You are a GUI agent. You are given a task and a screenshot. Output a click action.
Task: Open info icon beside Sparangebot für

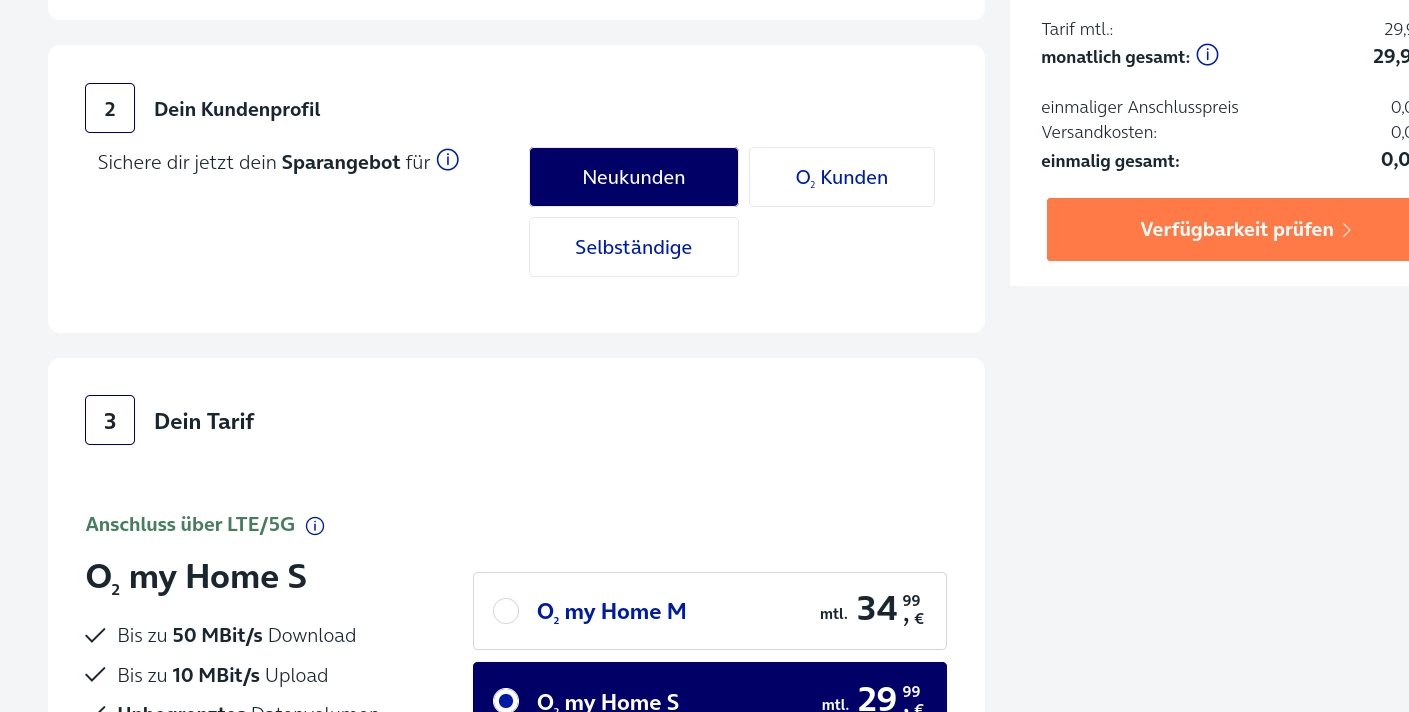click(448, 160)
